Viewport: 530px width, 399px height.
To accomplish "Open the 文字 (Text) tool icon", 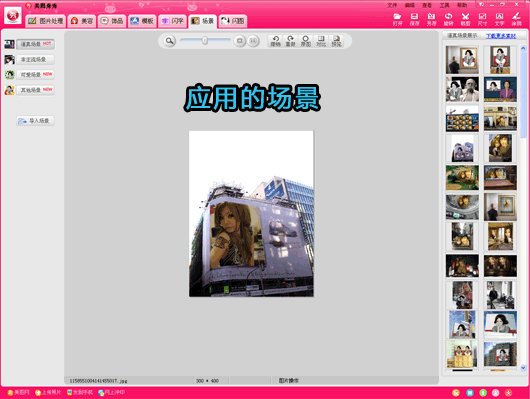I will [x=499, y=19].
